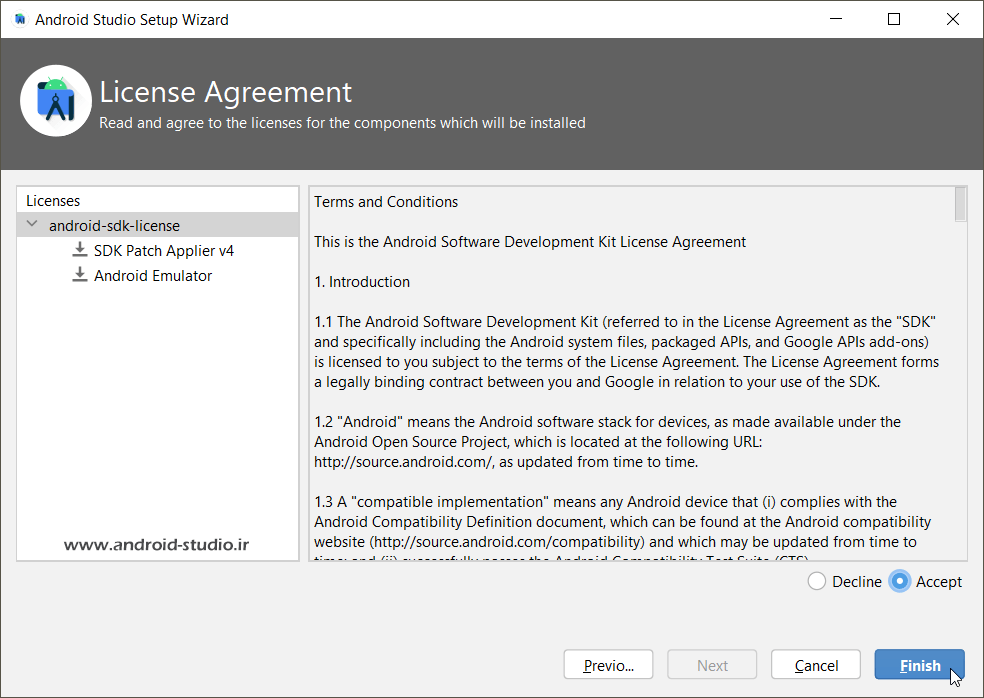
Task: Select SDK Patch Applier v4 item
Action: 163,251
